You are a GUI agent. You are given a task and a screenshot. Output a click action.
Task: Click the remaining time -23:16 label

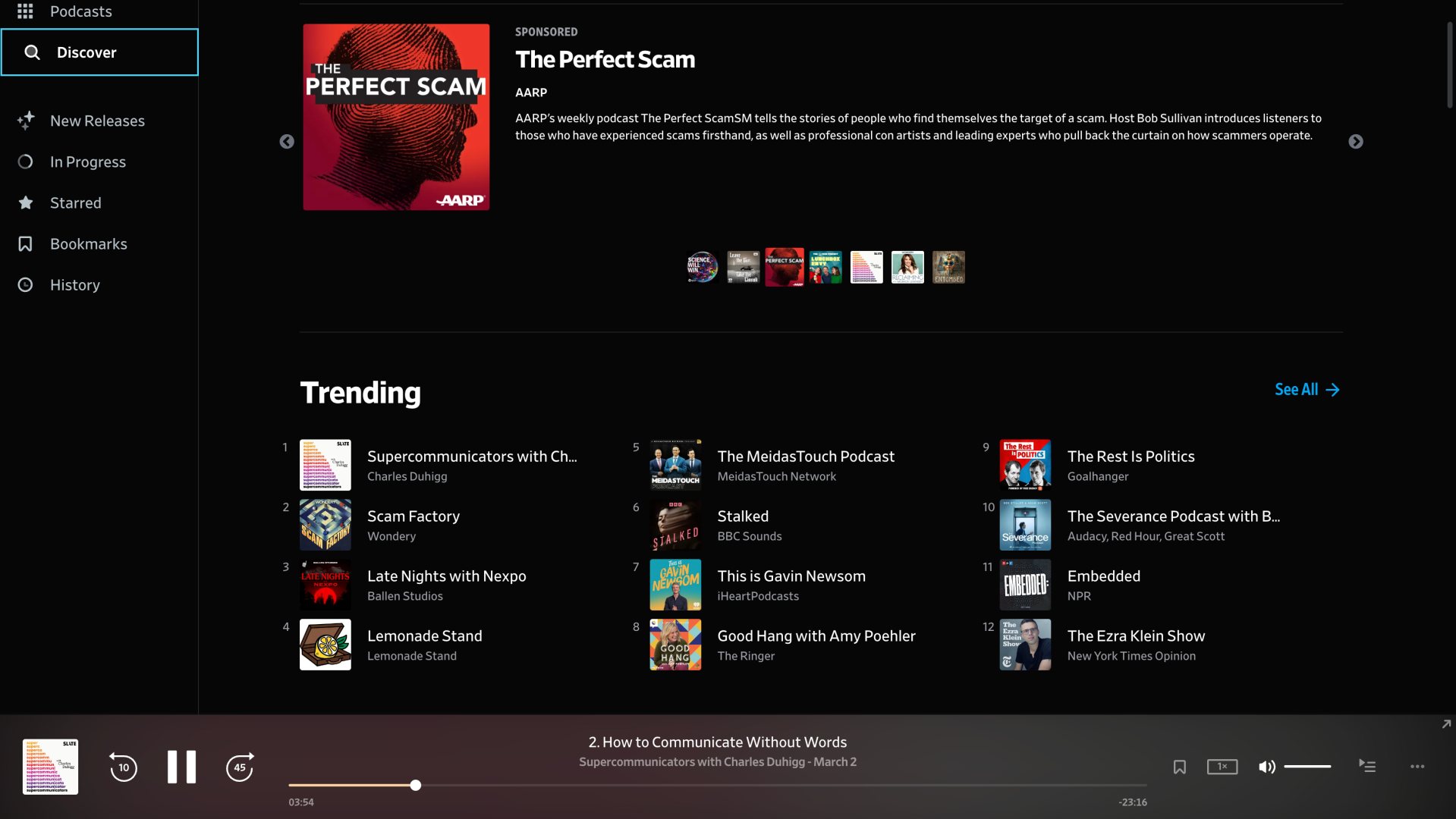(x=1133, y=802)
